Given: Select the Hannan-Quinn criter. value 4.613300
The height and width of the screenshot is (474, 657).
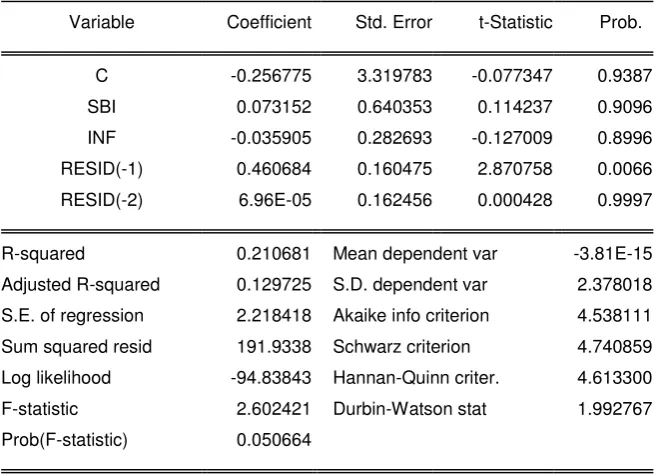Looking at the screenshot, I should [615, 378].
